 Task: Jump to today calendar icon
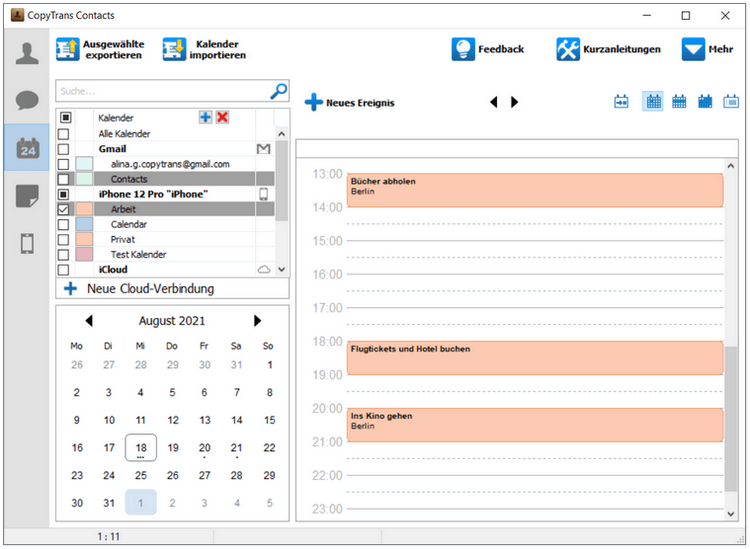pyautogui.click(x=621, y=101)
